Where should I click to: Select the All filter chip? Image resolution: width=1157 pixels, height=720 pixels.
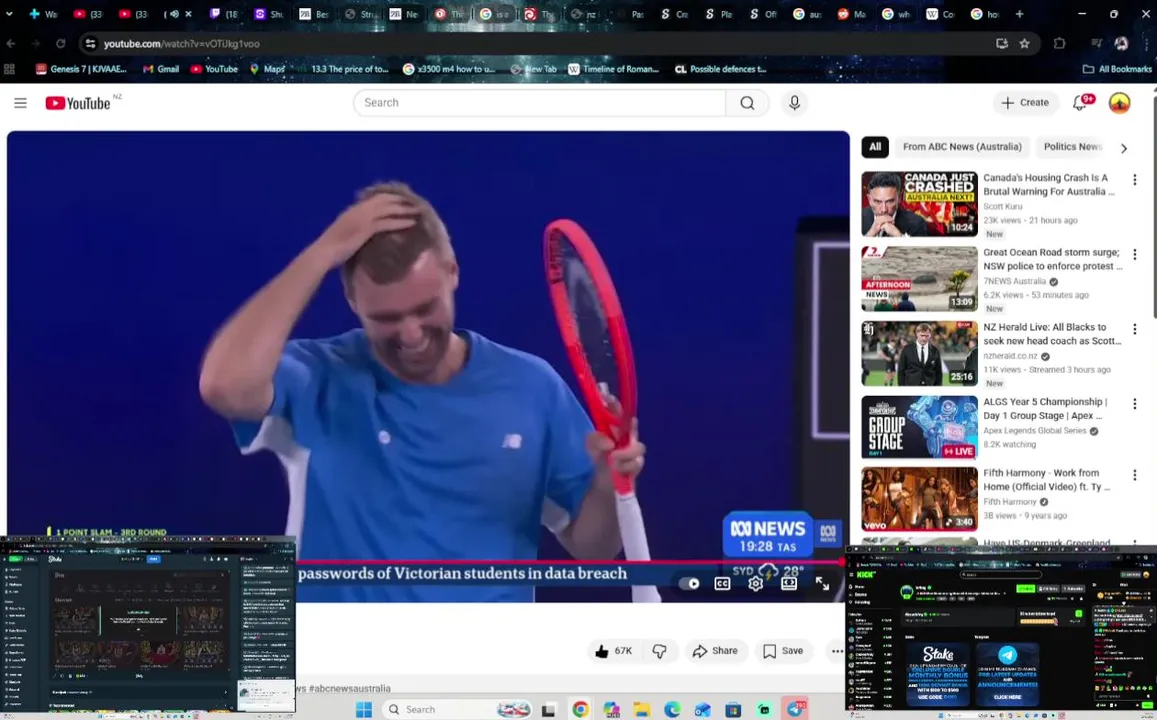(x=875, y=147)
